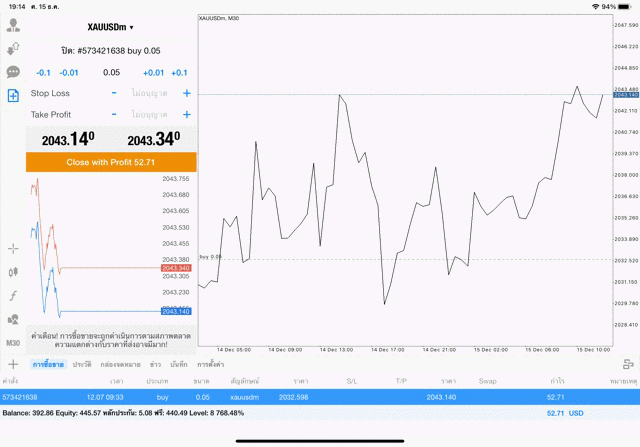This screenshot has height=447, width=640.
Task: Switch to the ข่าว tab
Action: point(156,365)
